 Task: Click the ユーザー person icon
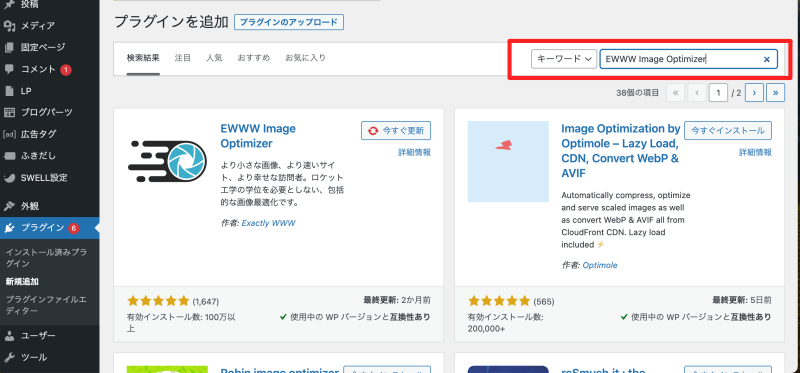[9, 336]
